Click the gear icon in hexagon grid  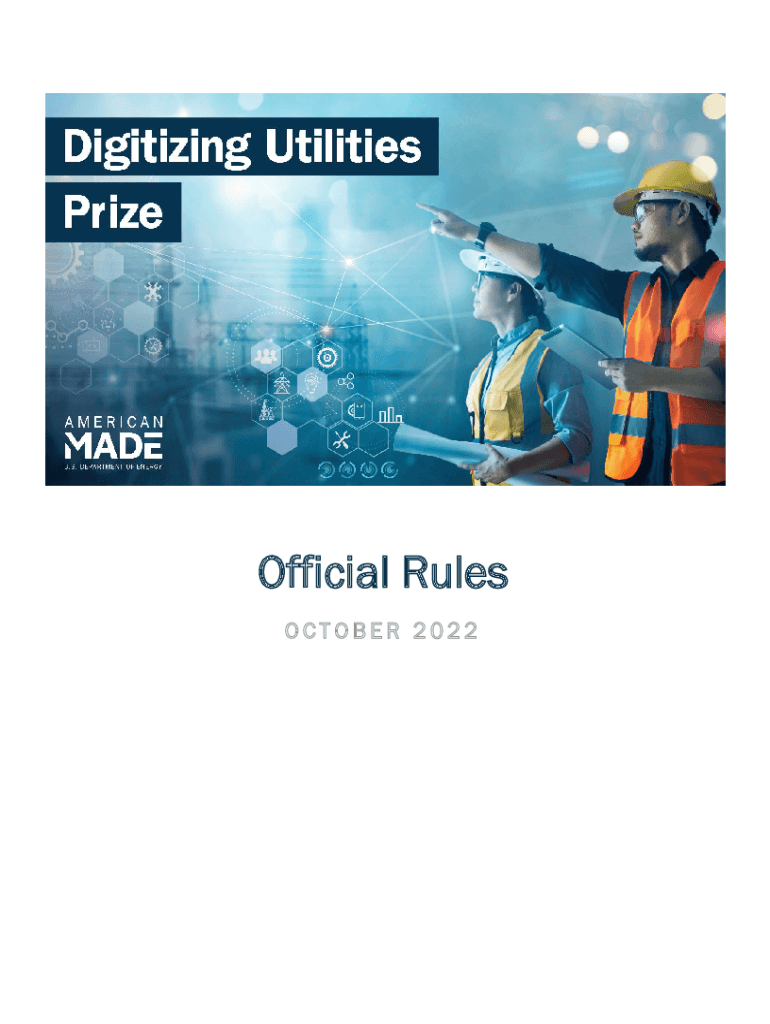click(x=327, y=357)
